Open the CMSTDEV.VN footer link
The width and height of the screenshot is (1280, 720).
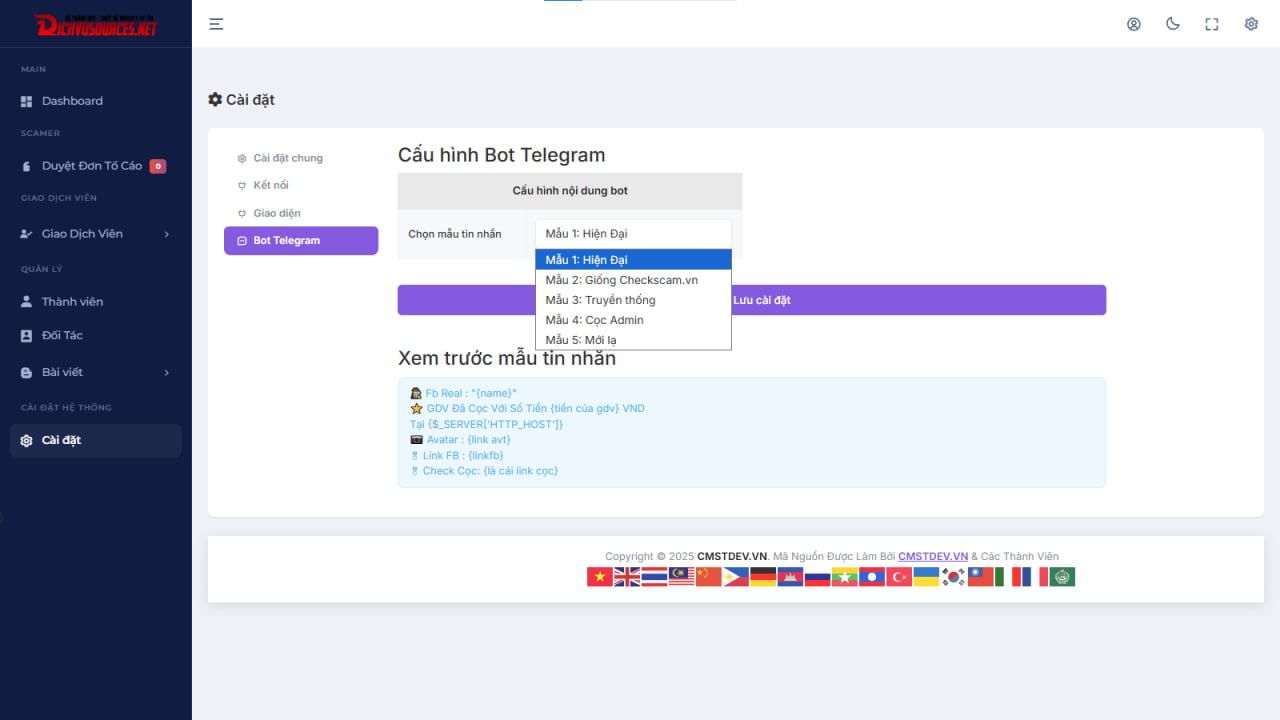pyautogui.click(x=932, y=556)
